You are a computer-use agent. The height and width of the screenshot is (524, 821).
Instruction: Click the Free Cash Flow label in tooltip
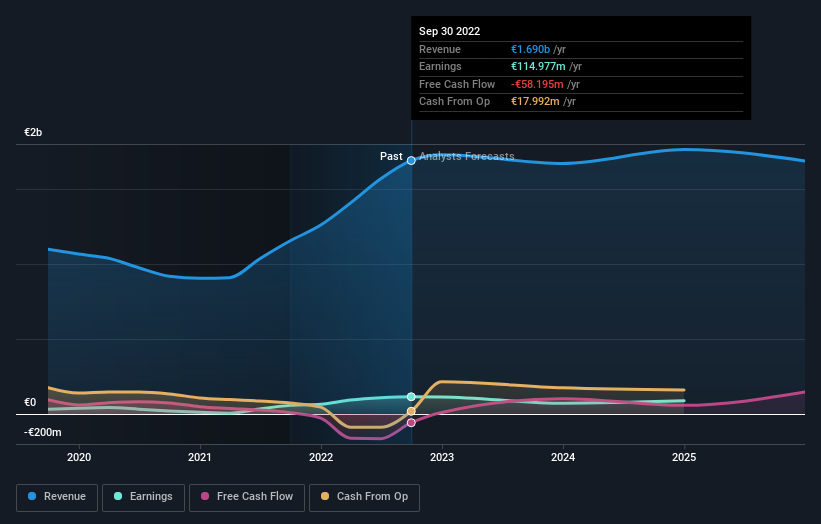click(x=457, y=84)
